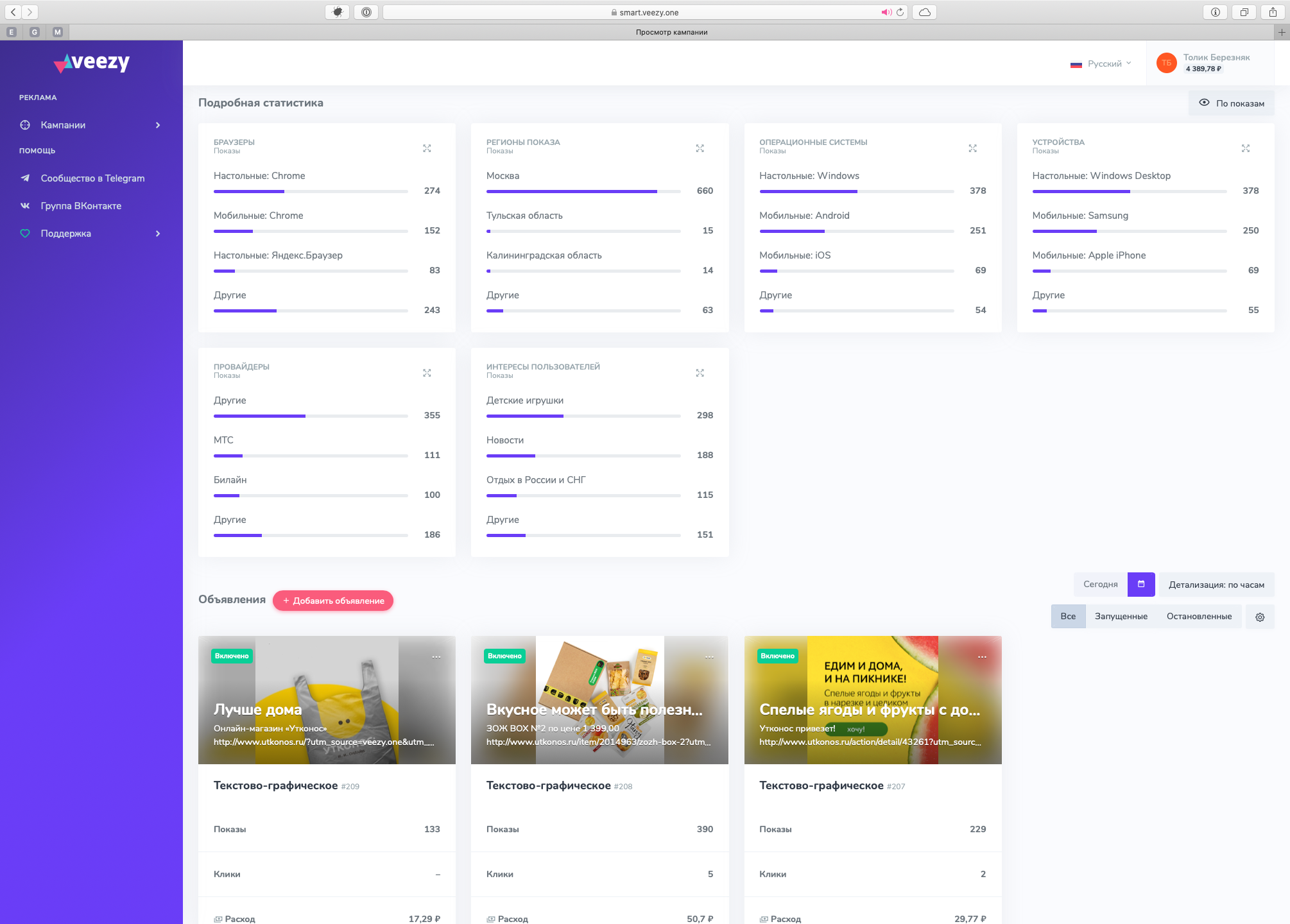Toggle Включено status on ad #207

[x=777, y=656]
